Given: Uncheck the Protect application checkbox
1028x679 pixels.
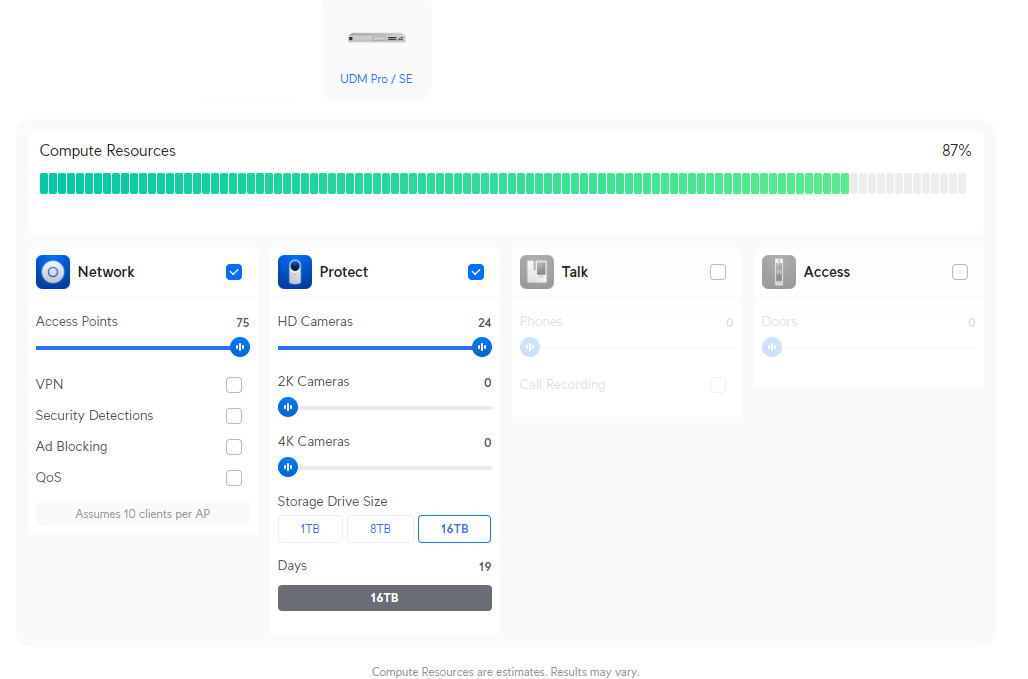Looking at the screenshot, I should 476,272.
